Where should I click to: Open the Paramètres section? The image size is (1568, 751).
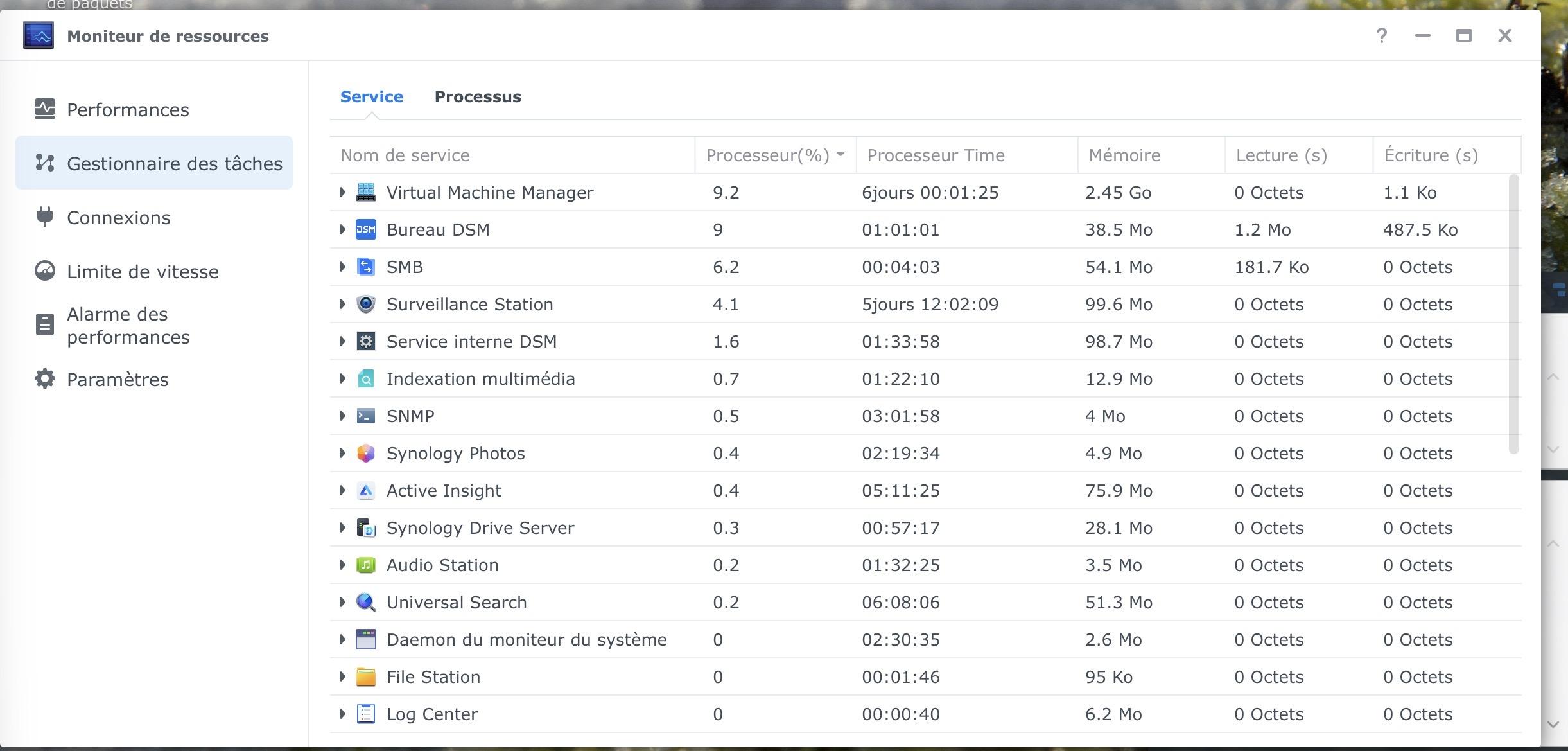click(x=154, y=379)
